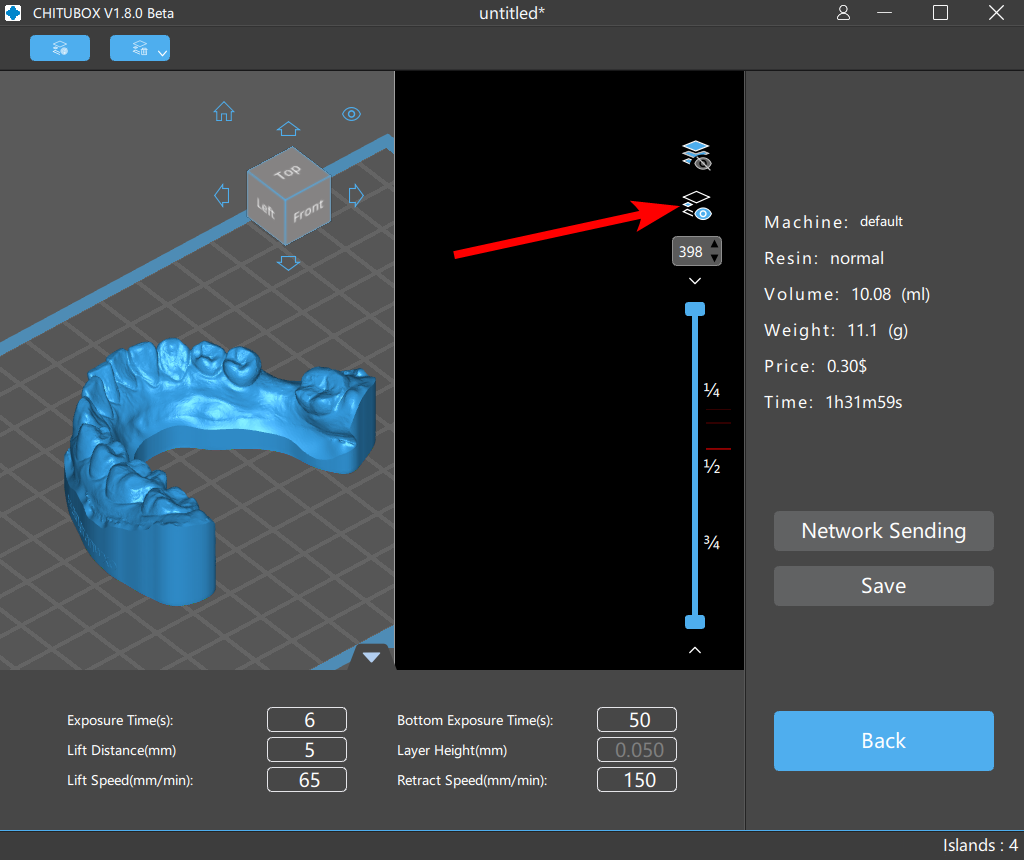Open the user account profile icon
The height and width of the screenshot is (860, 1024).
point(843,13)
